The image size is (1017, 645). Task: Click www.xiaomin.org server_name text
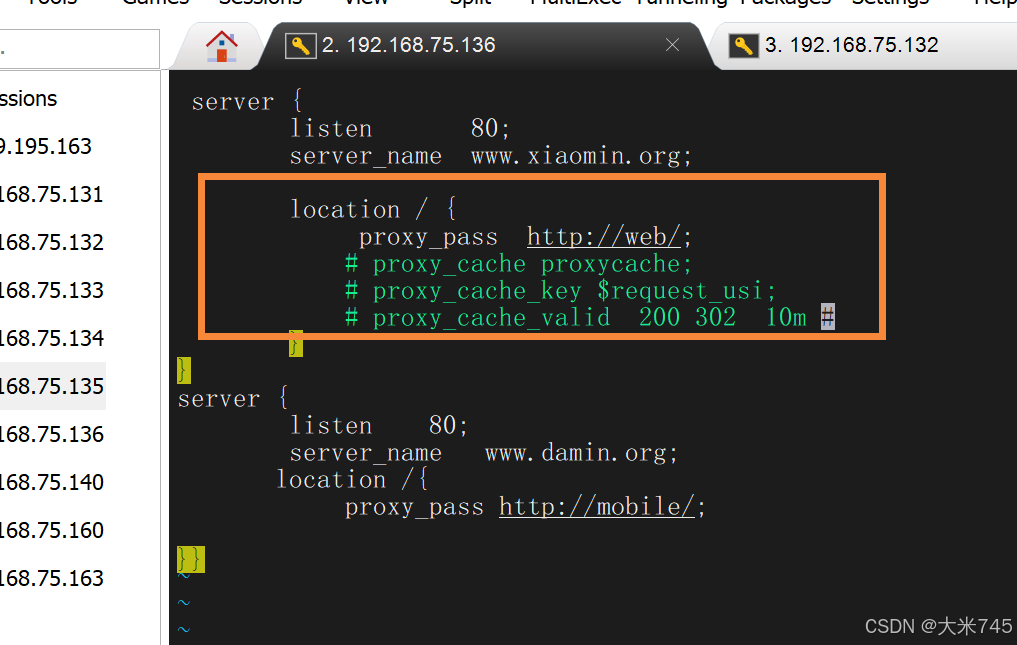(x=581, y=156)
